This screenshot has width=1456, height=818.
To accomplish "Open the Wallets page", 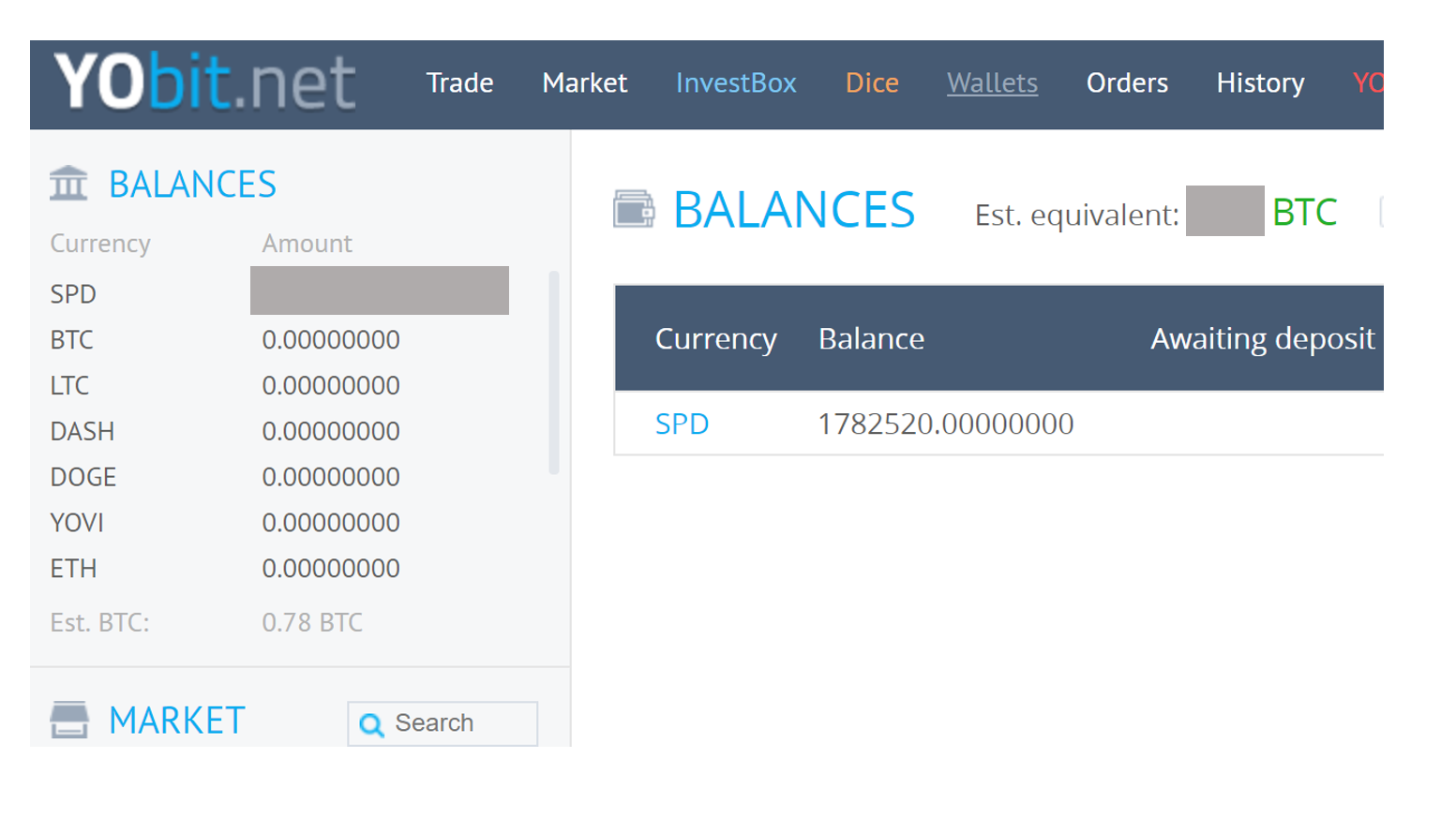I will (x=992, y=83).
